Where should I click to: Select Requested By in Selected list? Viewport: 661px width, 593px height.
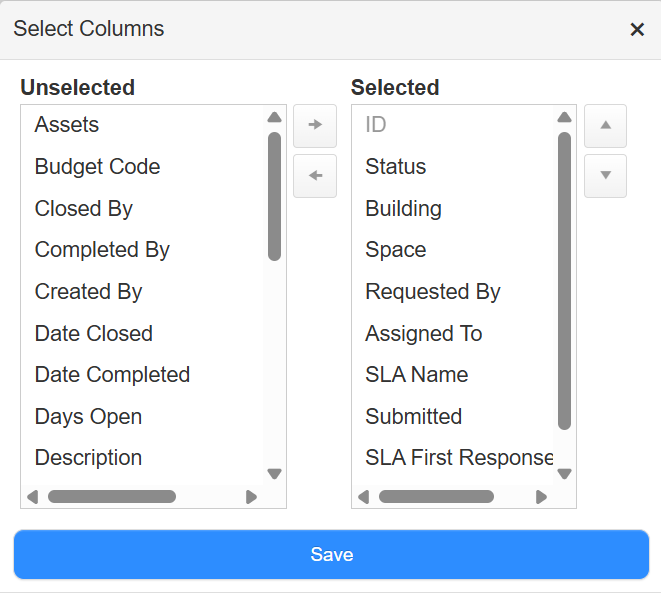[433, 292]
